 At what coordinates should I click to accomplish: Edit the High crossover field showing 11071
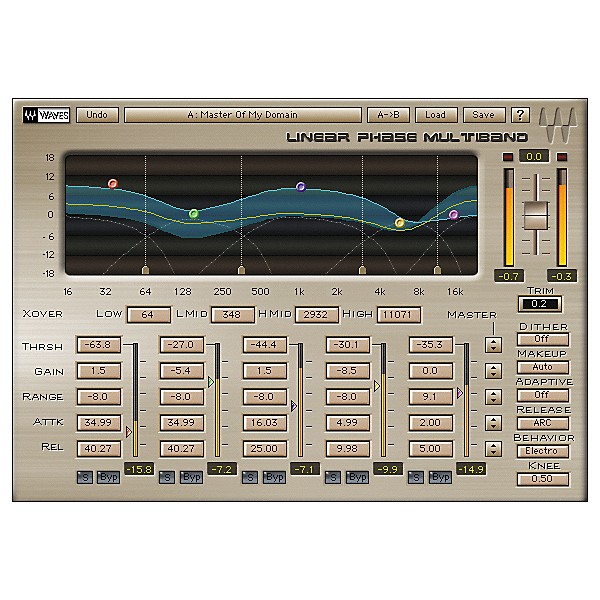coord(399,315)
